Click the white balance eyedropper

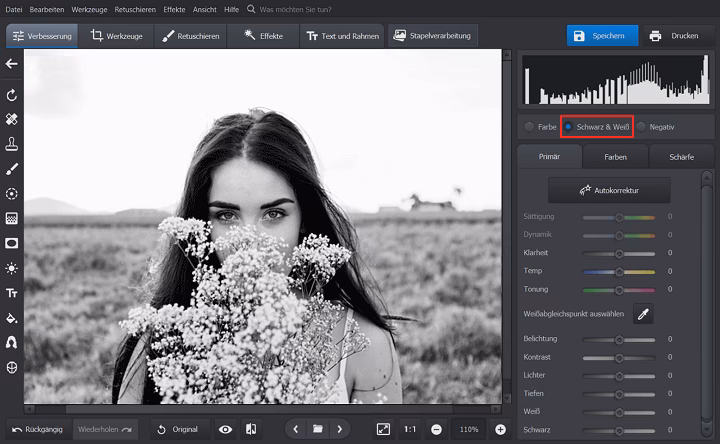645,314
